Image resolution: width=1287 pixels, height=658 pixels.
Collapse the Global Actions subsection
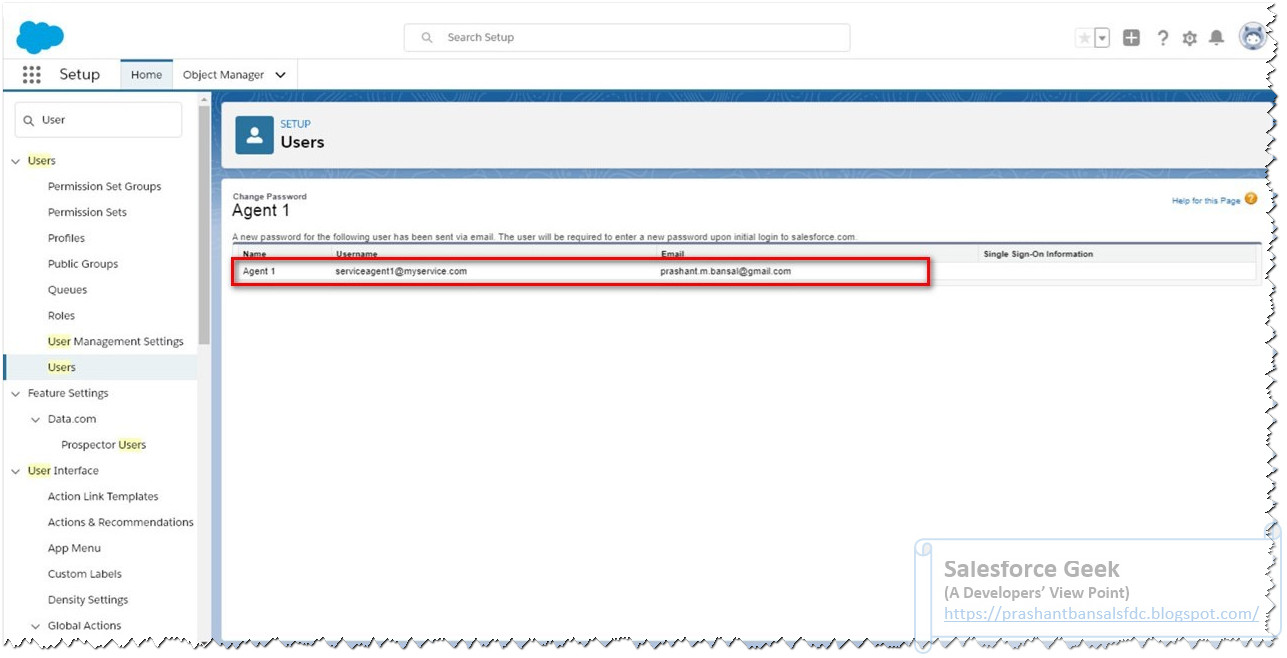tap(35, 626)
